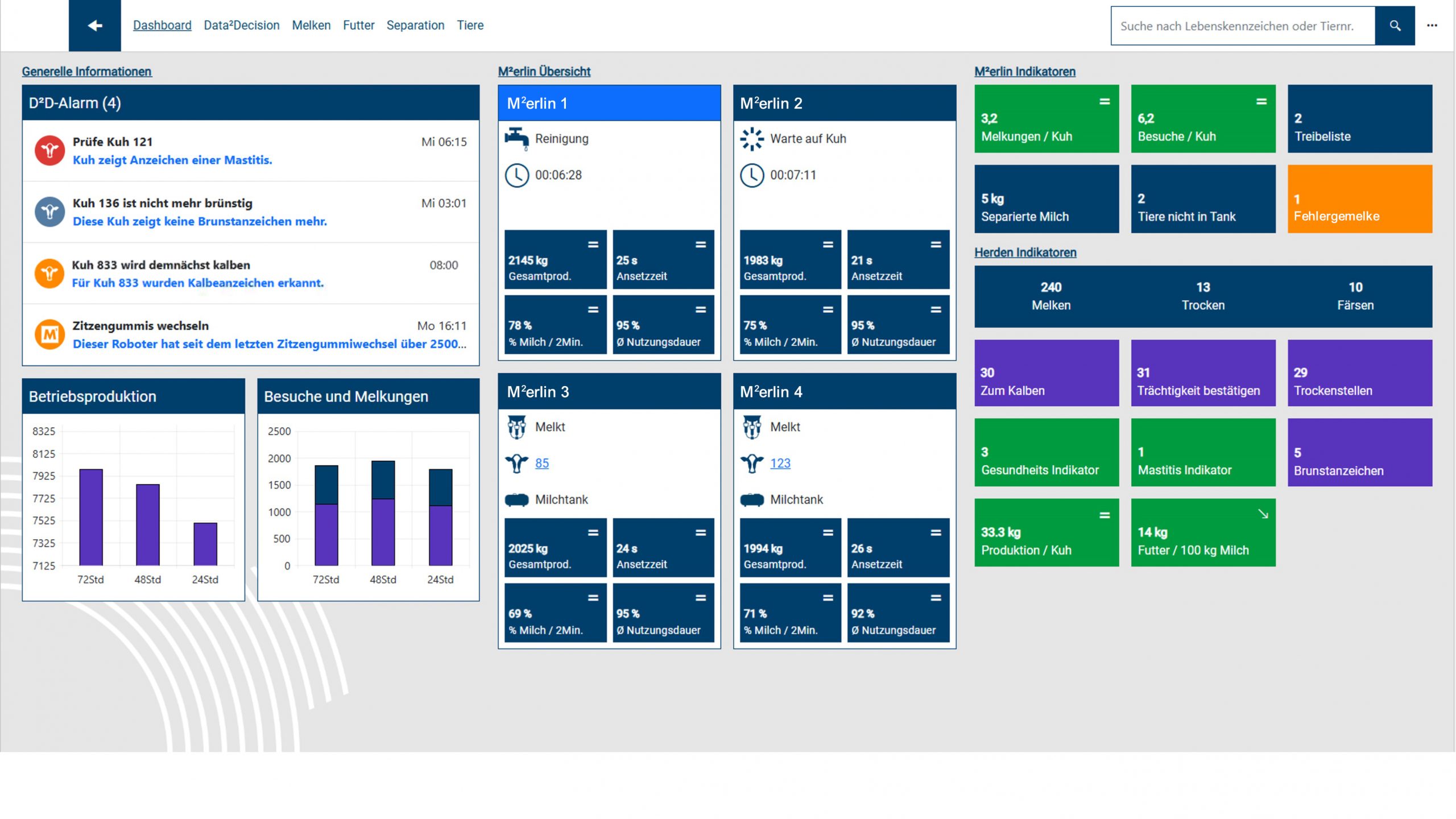
Task: Open cow number 85 link
Action: tap(541, 464)
